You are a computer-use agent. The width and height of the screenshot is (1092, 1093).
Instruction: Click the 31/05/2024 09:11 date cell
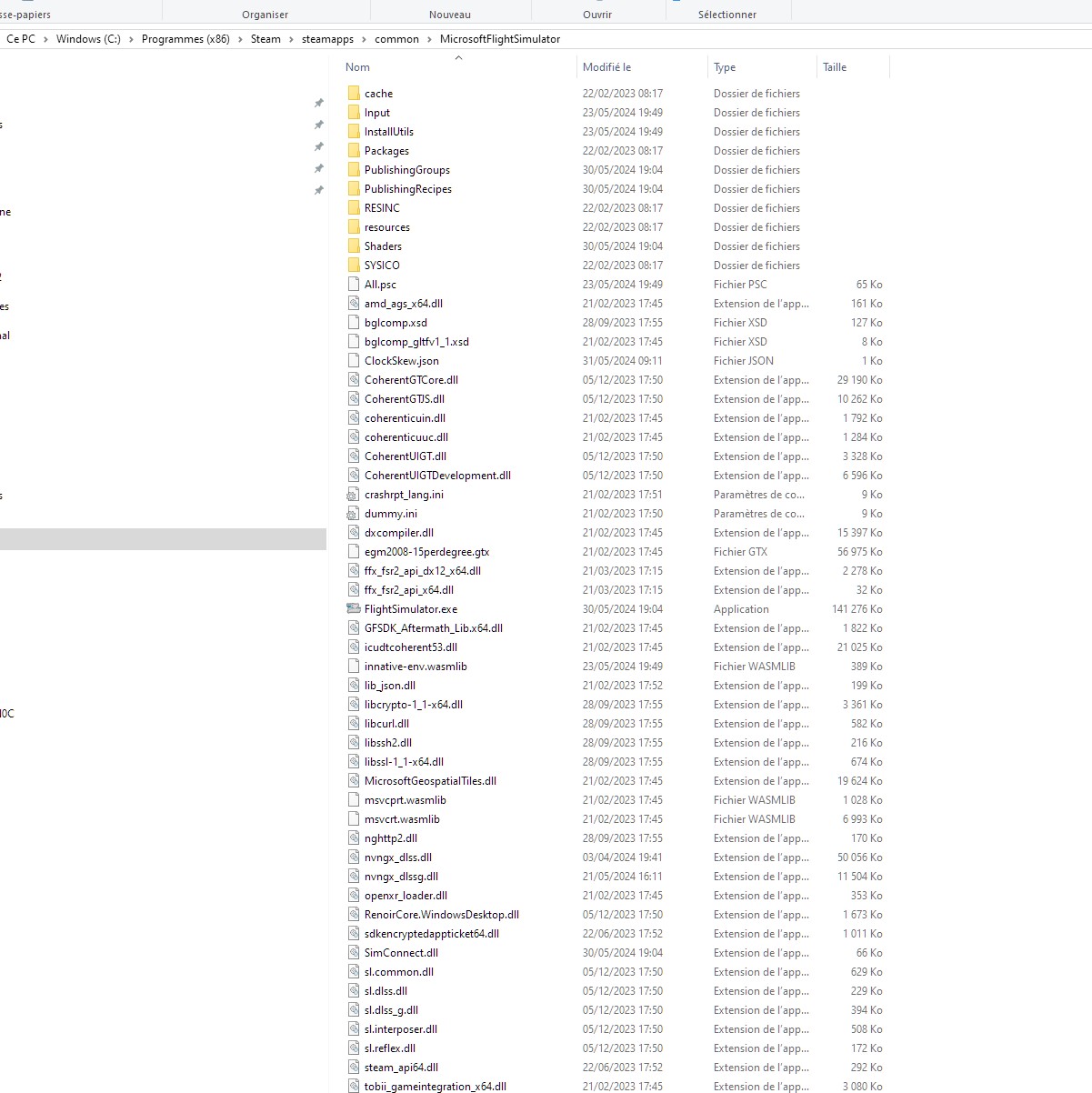(623, 361)
